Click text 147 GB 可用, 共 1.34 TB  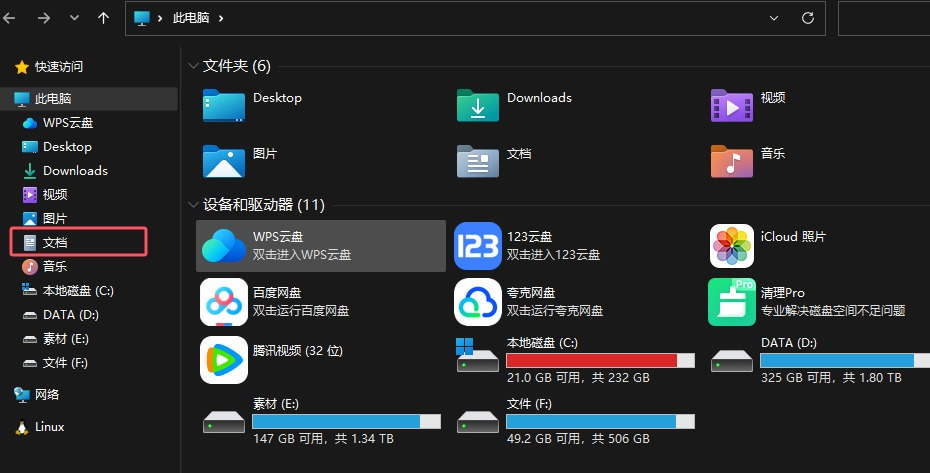coord(323,439)
